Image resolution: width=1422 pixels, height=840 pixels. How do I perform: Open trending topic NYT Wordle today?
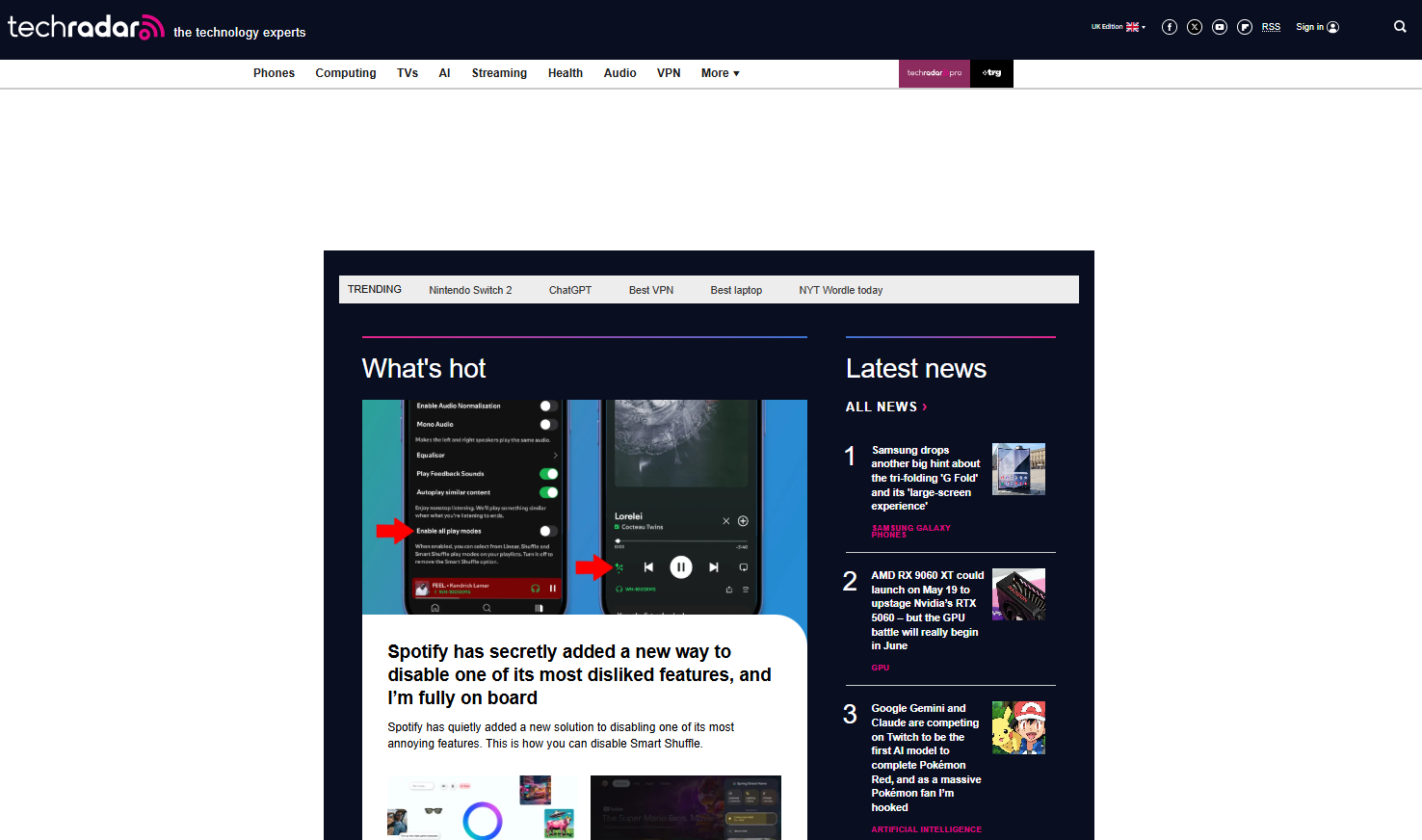tap(841, 290)
